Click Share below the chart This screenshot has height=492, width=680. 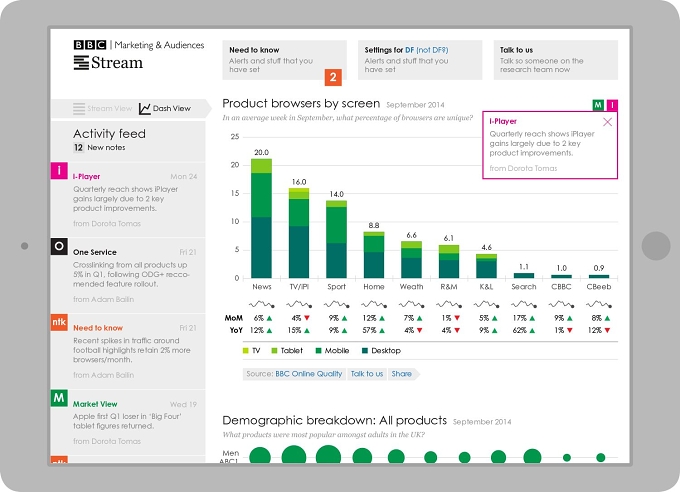[x=401, y=374]
